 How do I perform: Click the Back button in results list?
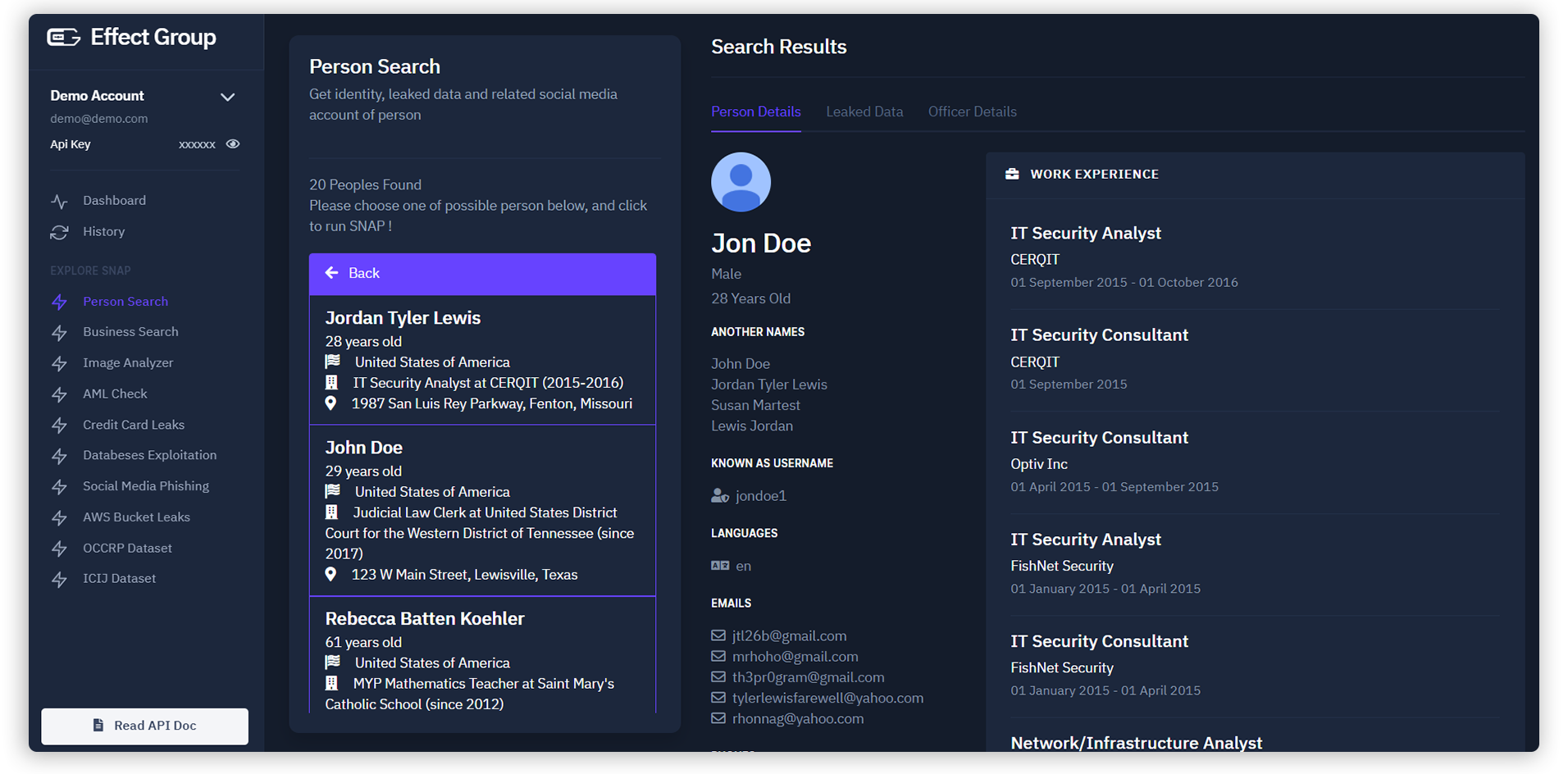482,274
